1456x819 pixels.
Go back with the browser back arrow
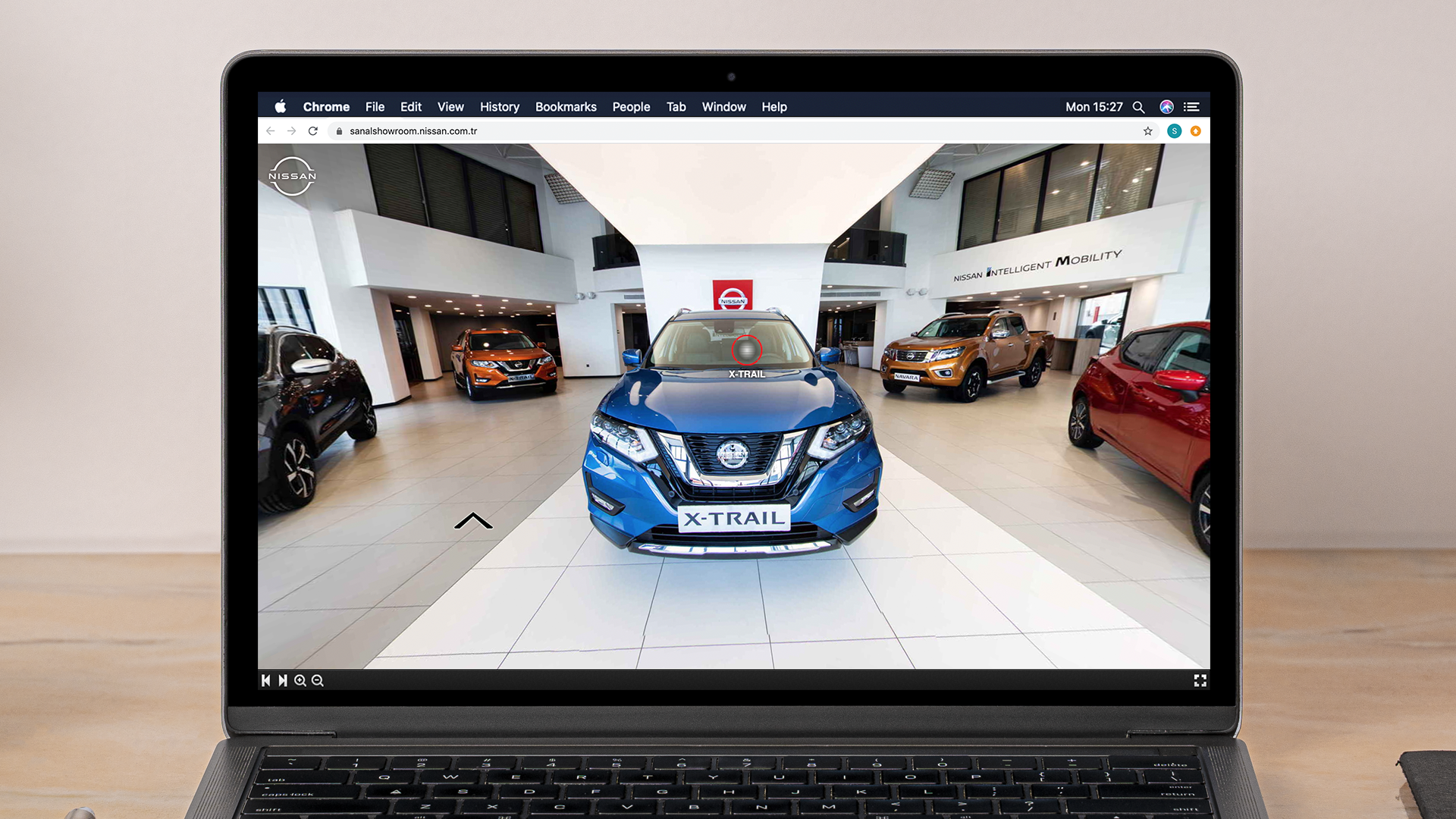(271, 131)
